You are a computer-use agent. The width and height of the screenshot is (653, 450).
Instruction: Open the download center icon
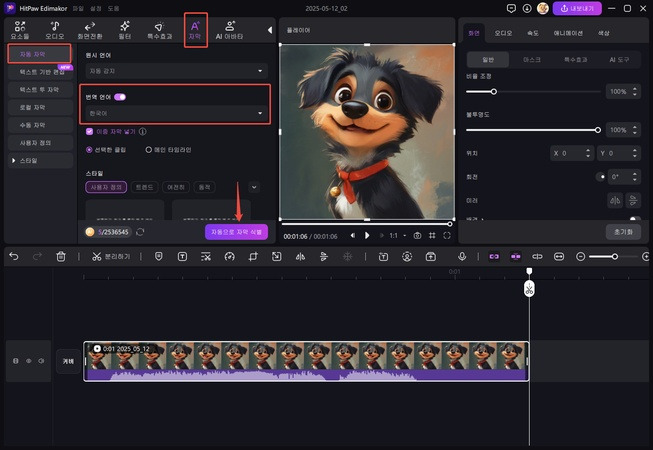(x=527, y=8)
